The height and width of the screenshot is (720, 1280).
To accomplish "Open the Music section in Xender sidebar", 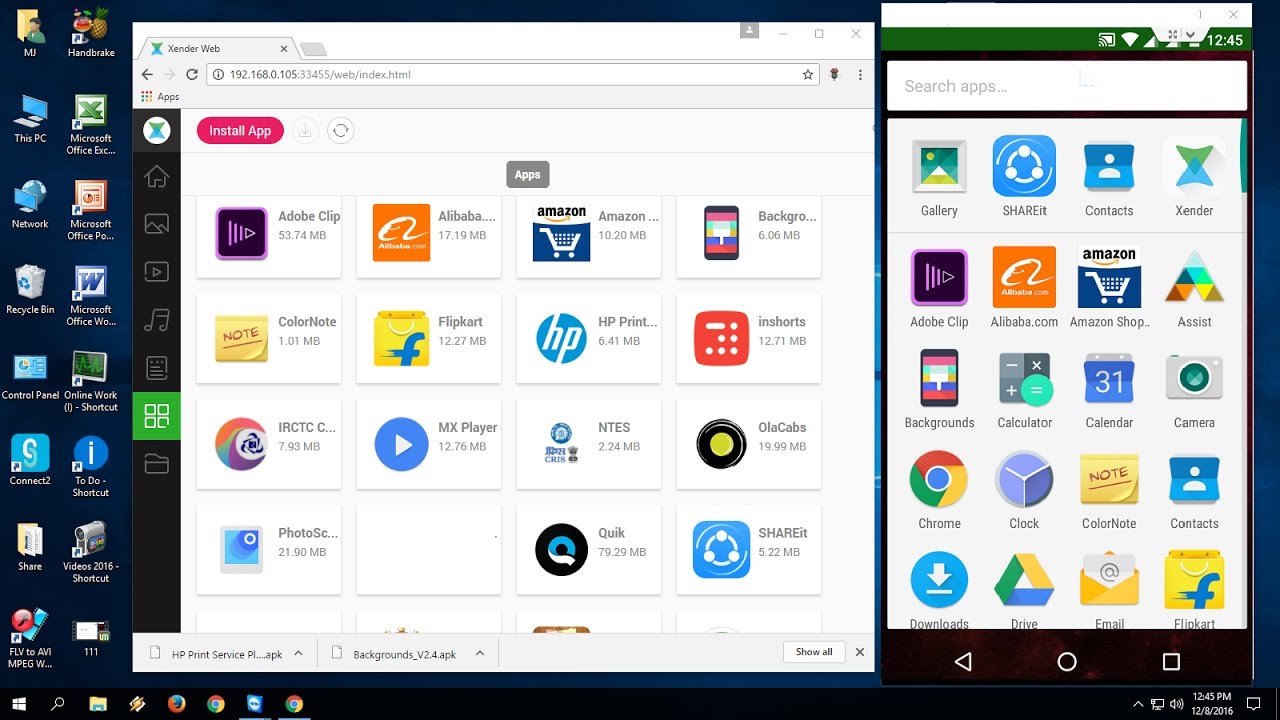I will click(156, 320).
